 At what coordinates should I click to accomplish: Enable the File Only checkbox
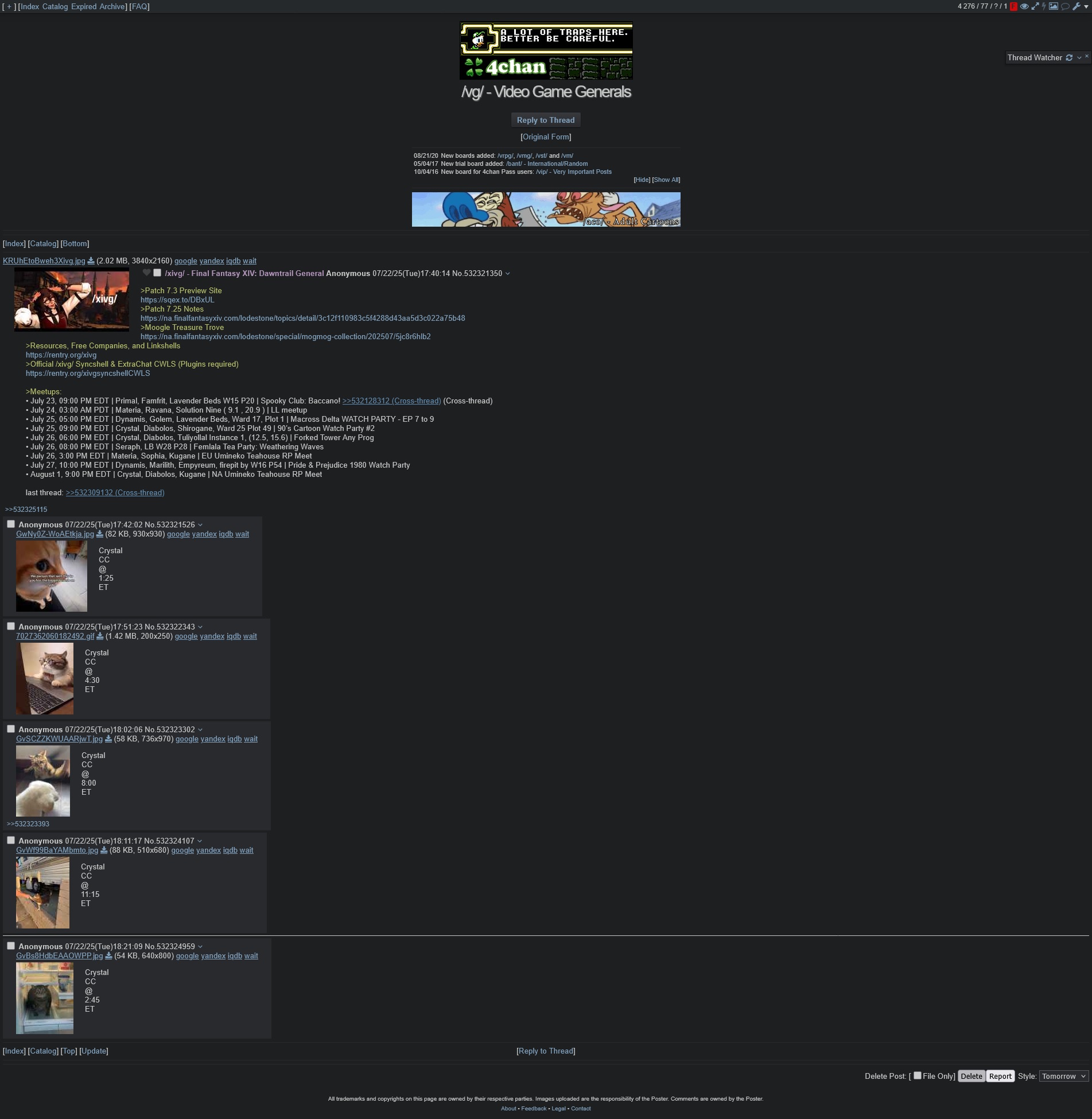(918, 1075)
